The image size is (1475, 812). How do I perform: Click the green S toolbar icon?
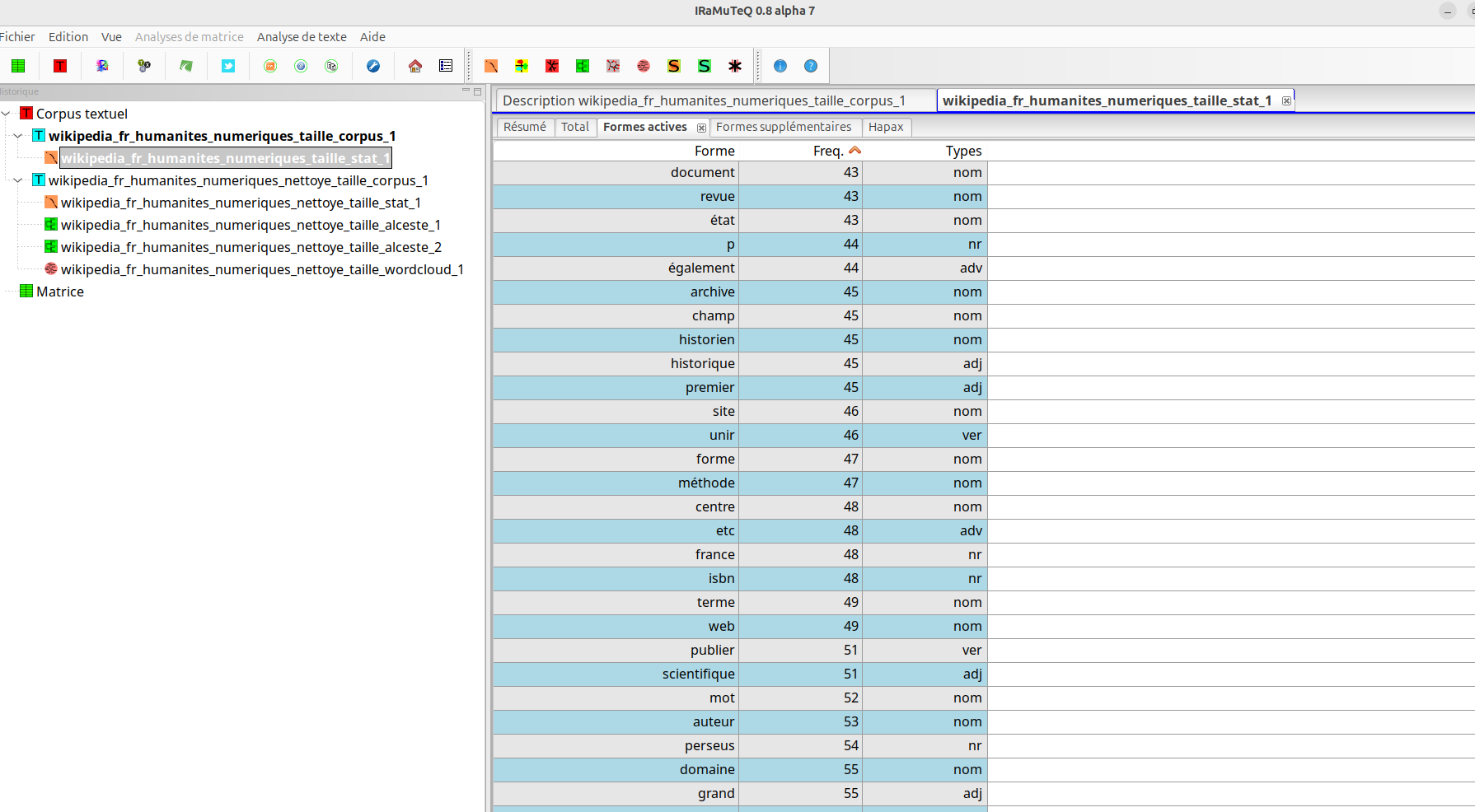click(x=705, y=66)
